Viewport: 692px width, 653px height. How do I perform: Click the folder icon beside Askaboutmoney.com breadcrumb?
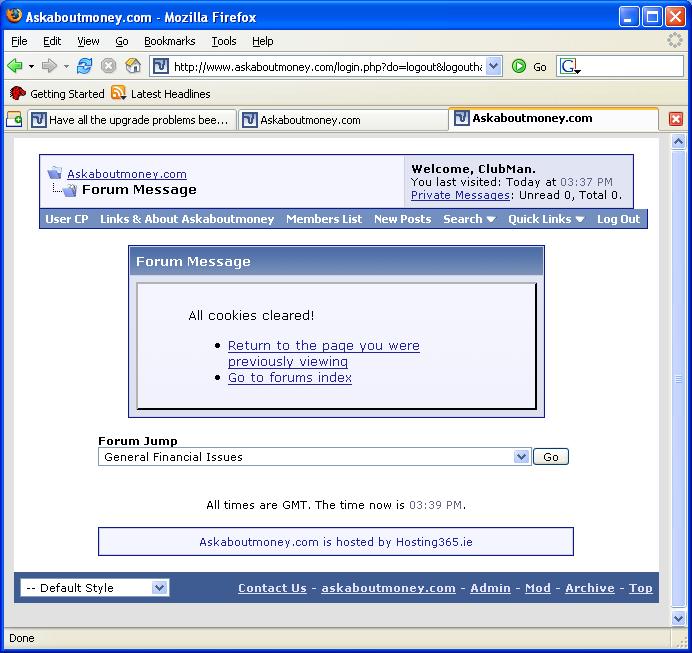coord(54,173)
